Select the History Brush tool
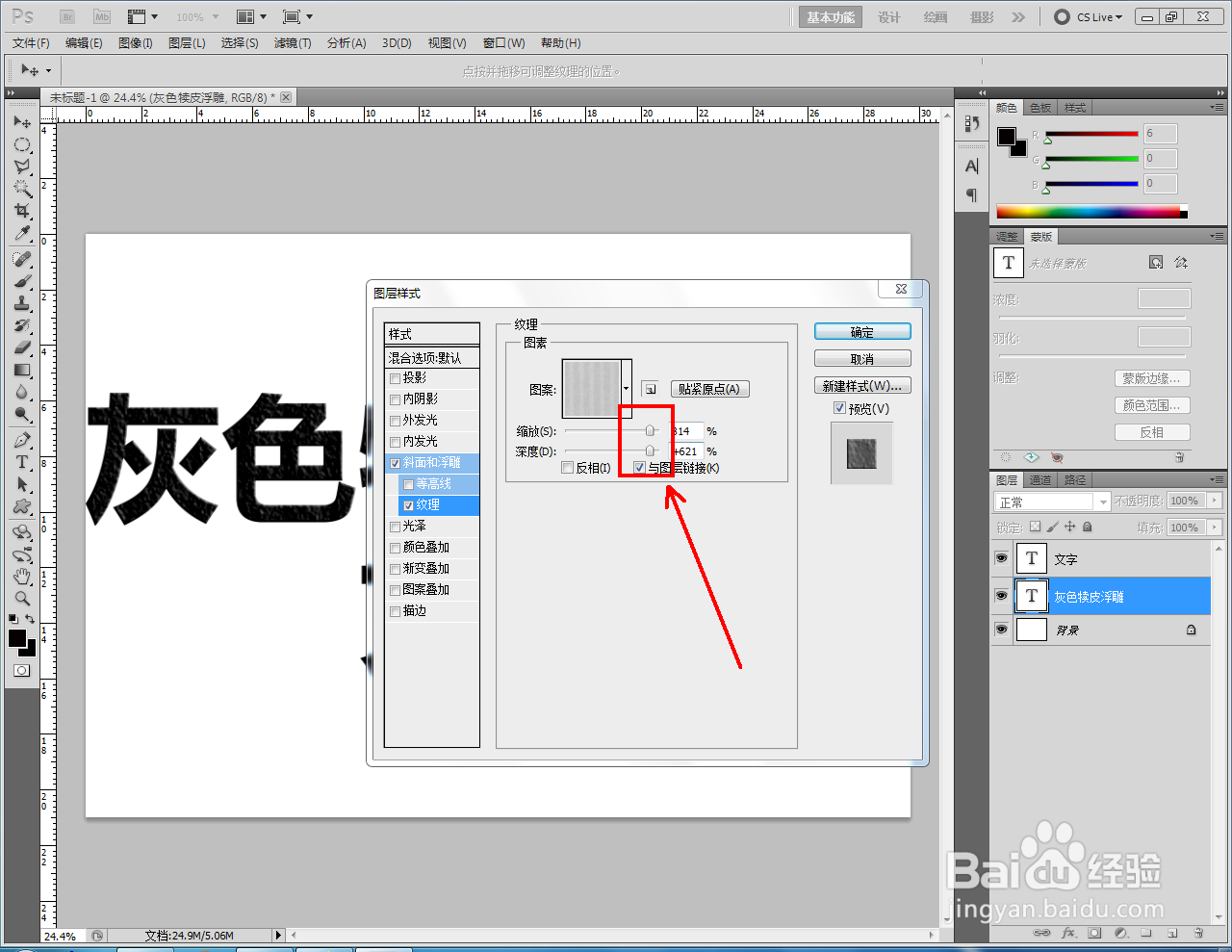This screenshot has width=1232, height=952. pos(22,325)
